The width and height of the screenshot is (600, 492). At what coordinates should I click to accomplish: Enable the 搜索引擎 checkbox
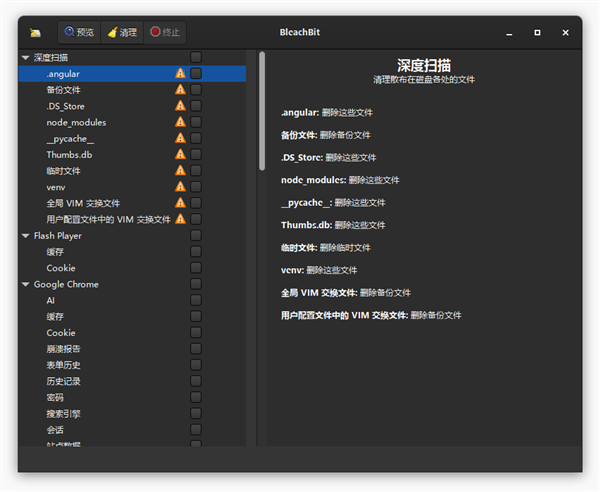[196, 414]
